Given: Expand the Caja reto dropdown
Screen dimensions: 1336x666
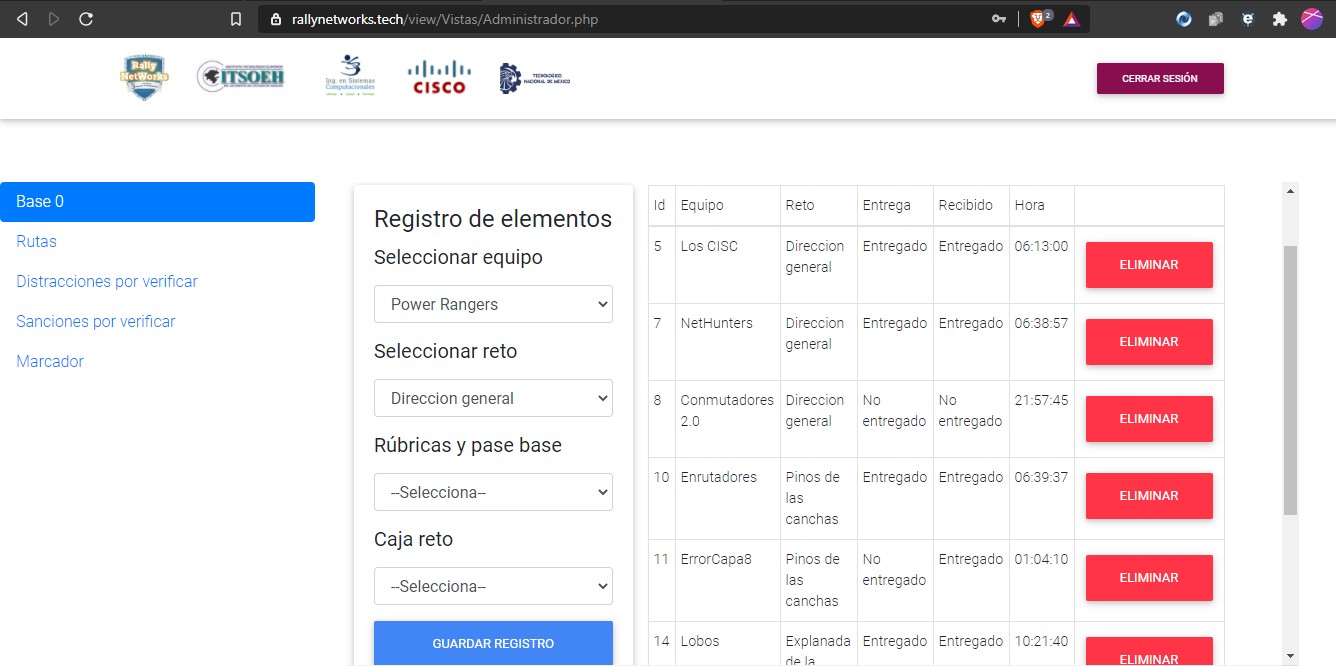Looking at the screenshot, I should tap(493, 586).
